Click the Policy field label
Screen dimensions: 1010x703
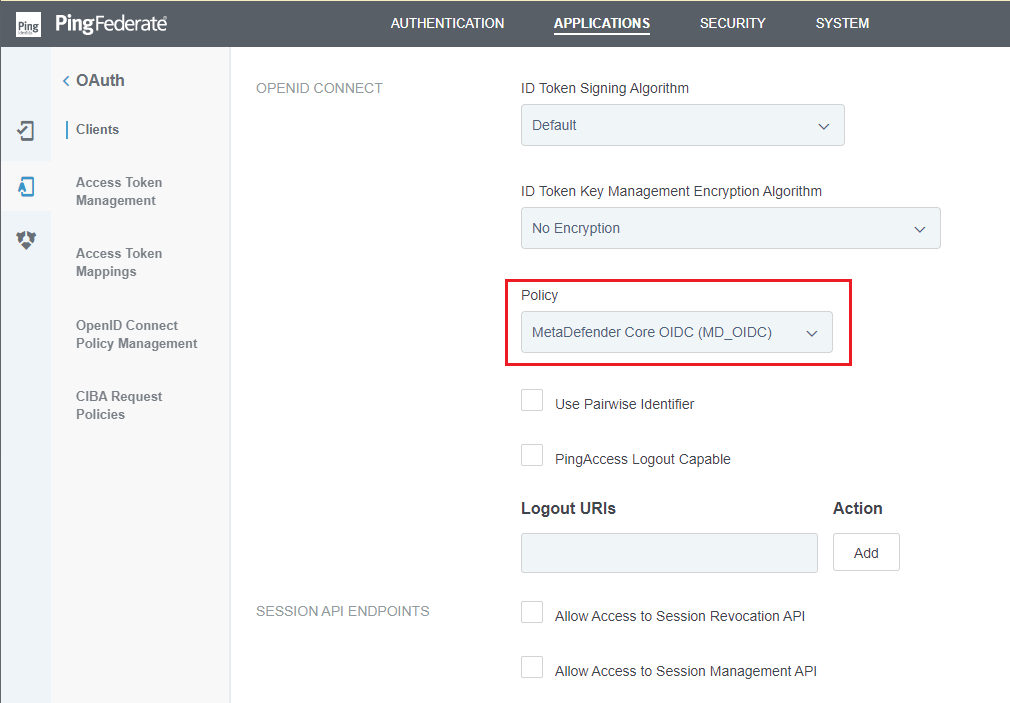coord(539,295)
